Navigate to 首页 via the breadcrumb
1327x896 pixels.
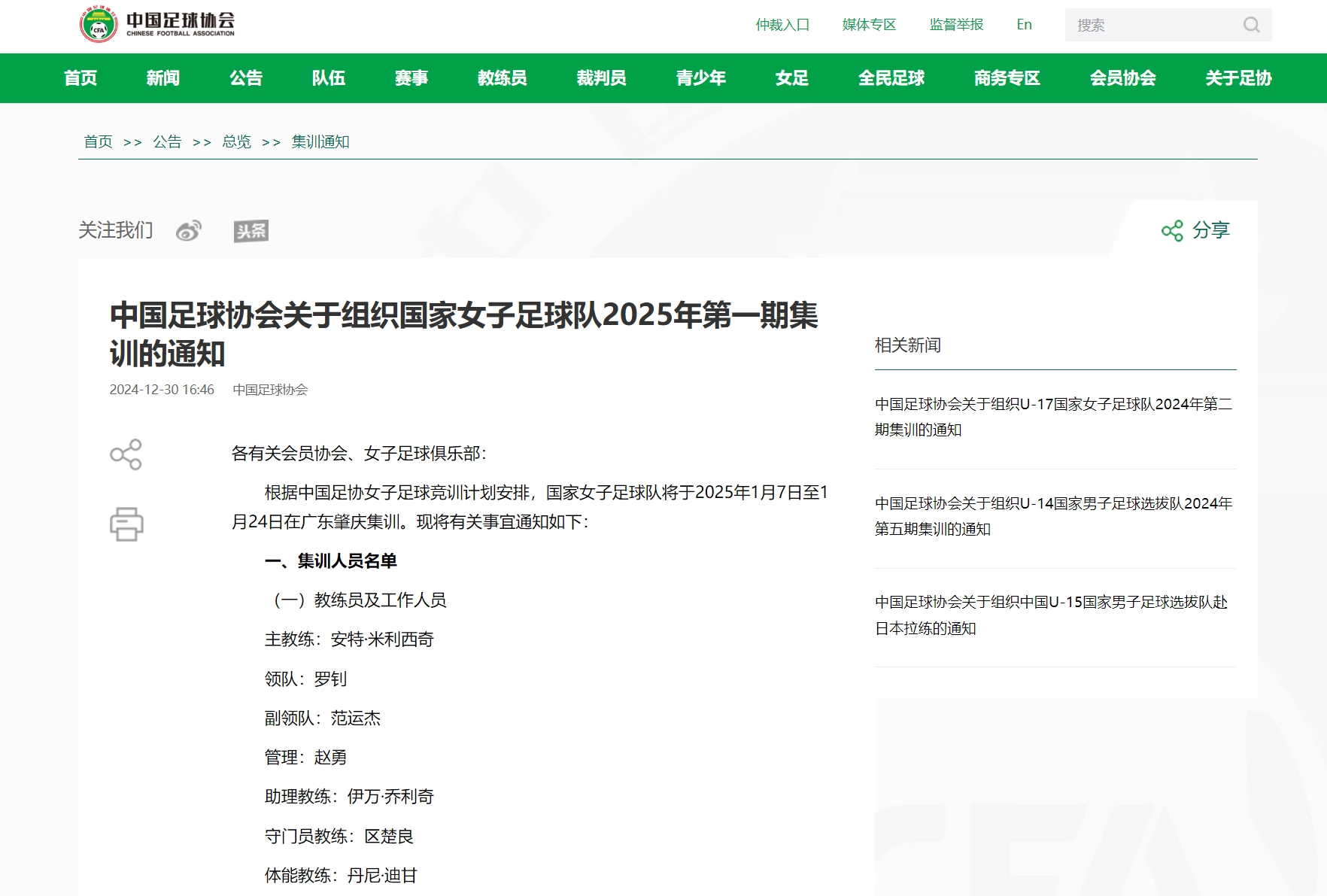(x=98, y=141)
